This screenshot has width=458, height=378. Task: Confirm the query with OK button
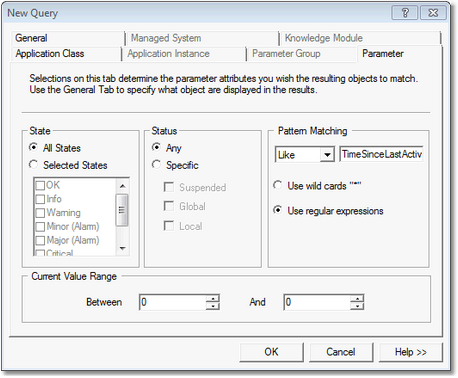pyautogui.click(x=271, y=352)
